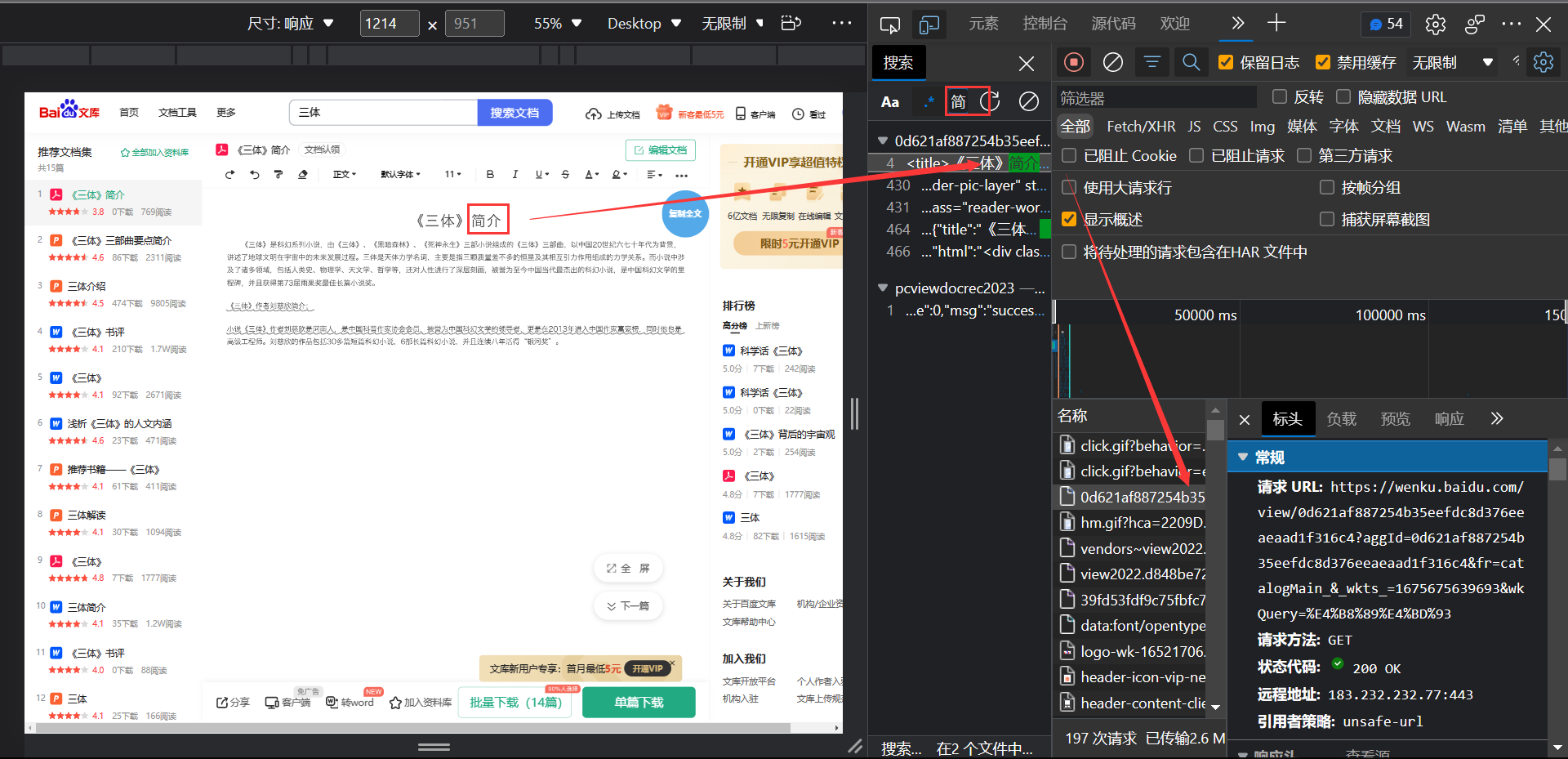This screenshot has width=1568, height=759.
Task: Refresh the search results
Action: 990,101
